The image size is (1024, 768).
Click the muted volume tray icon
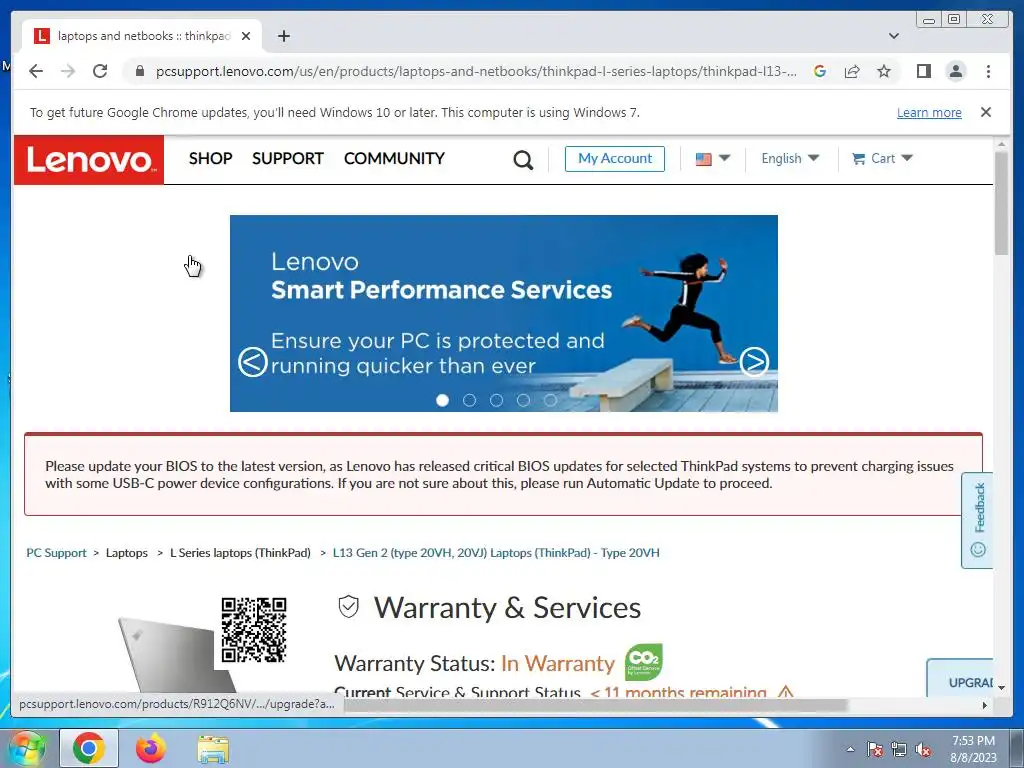coord(923,749)
